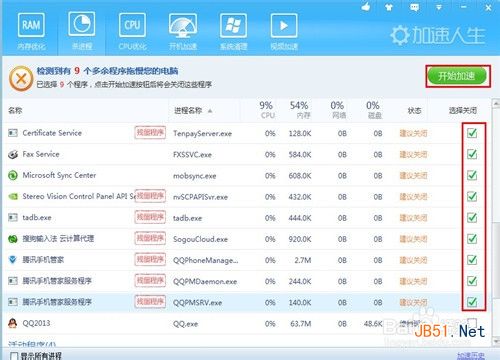Select the QQ.exe process name
Screen dimensions: 500x360
tap(185, 324)
